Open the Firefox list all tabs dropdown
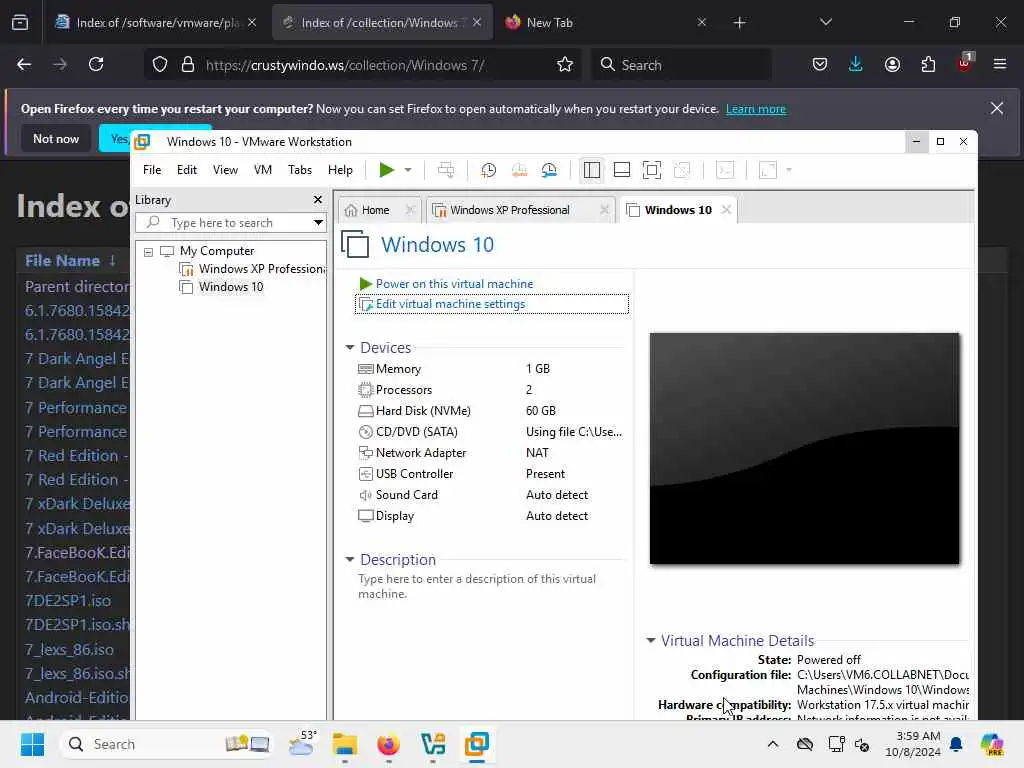The image size is (1024, 768). point(826,23)
